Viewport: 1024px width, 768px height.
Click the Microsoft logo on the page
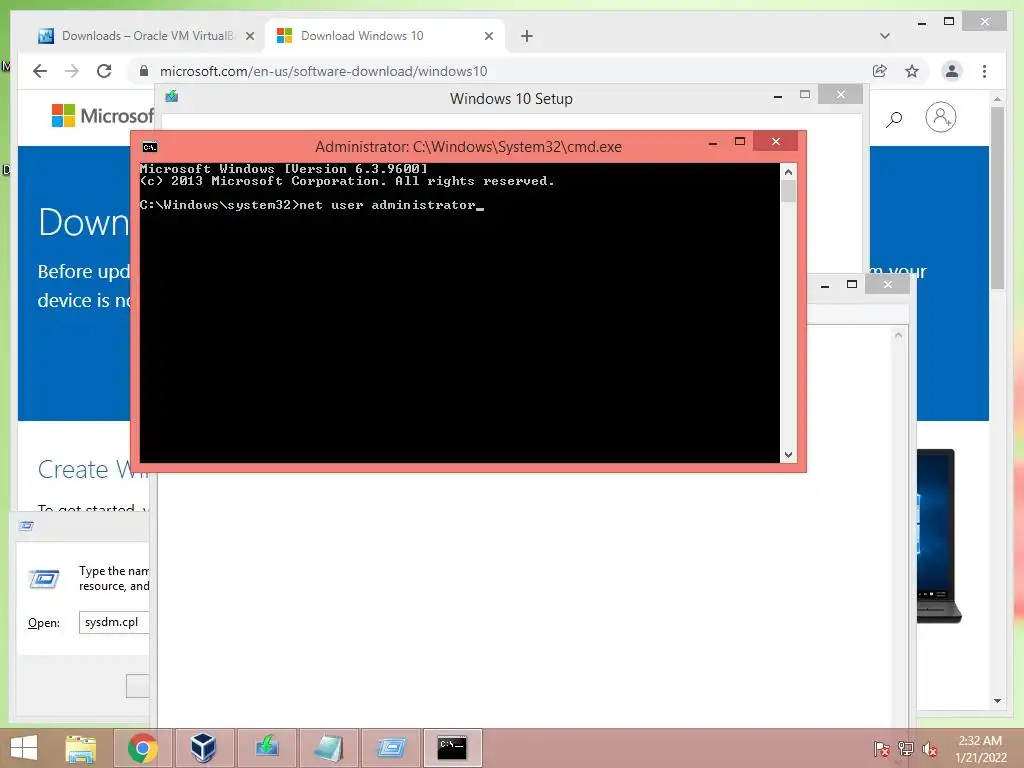(102, 116)
